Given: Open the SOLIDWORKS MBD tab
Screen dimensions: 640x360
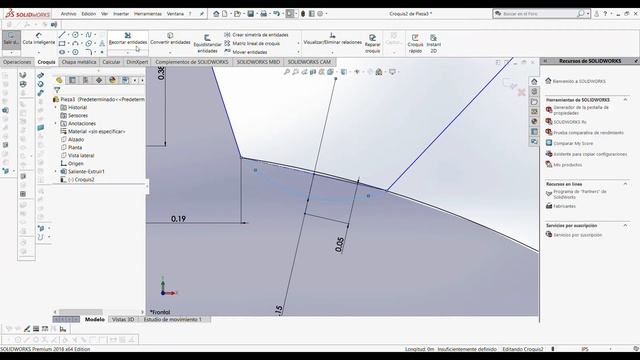Looking at the screenshot, I should [x=258, y=62].
